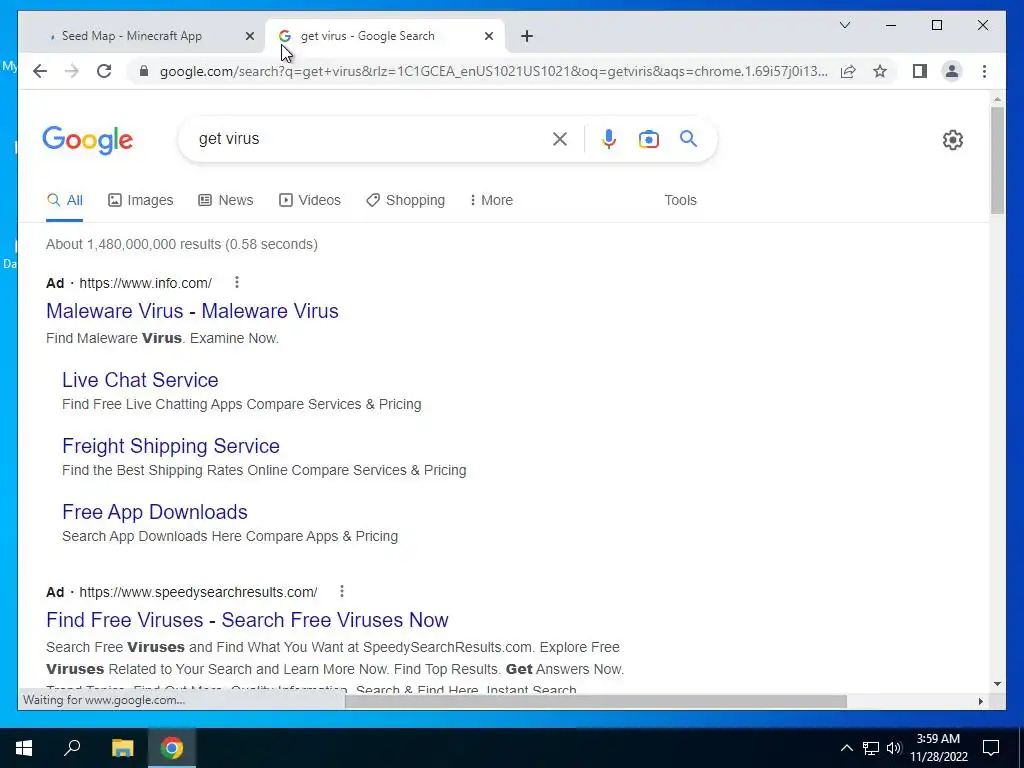
Task: Click the Chrome taskbar icon
Action: [172, 748]
